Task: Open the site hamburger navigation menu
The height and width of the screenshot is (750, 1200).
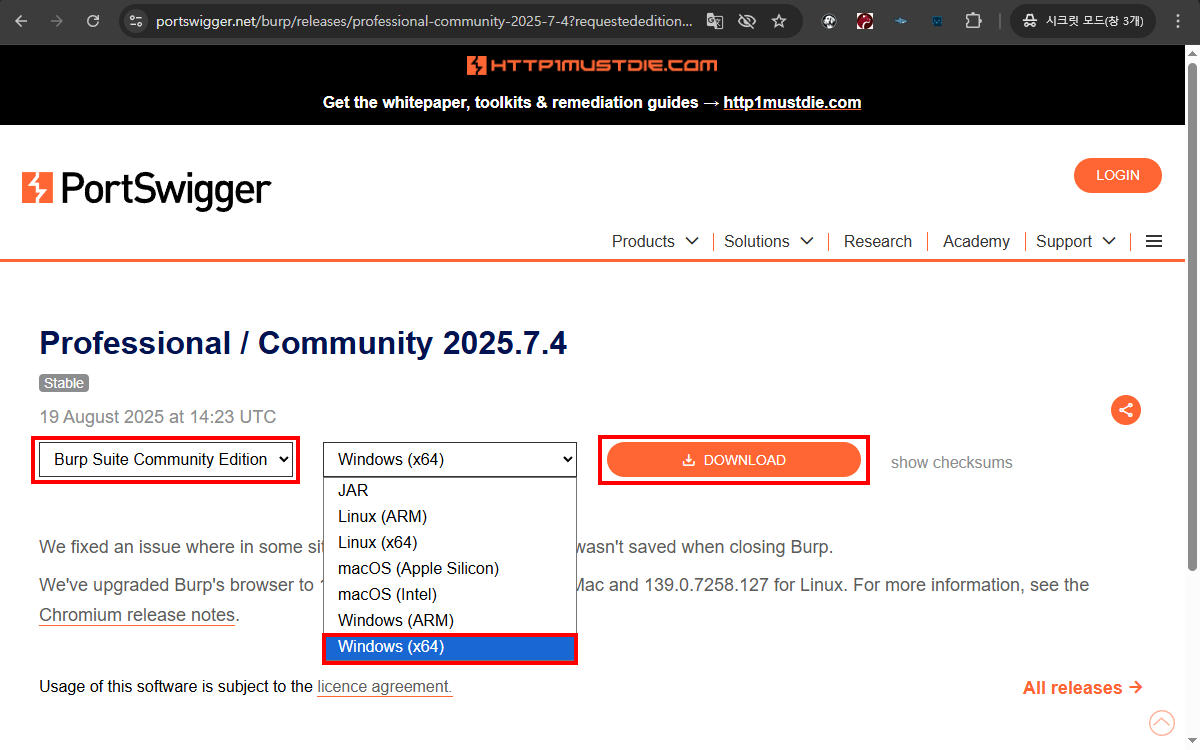Action: 1154,241
